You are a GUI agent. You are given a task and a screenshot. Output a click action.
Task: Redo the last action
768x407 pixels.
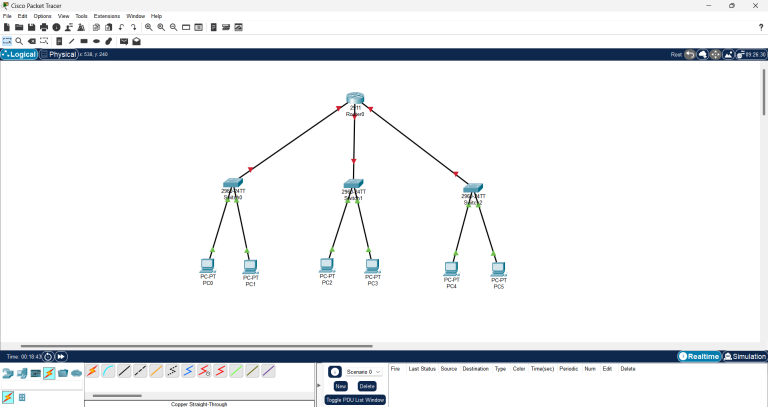point(133,27)
